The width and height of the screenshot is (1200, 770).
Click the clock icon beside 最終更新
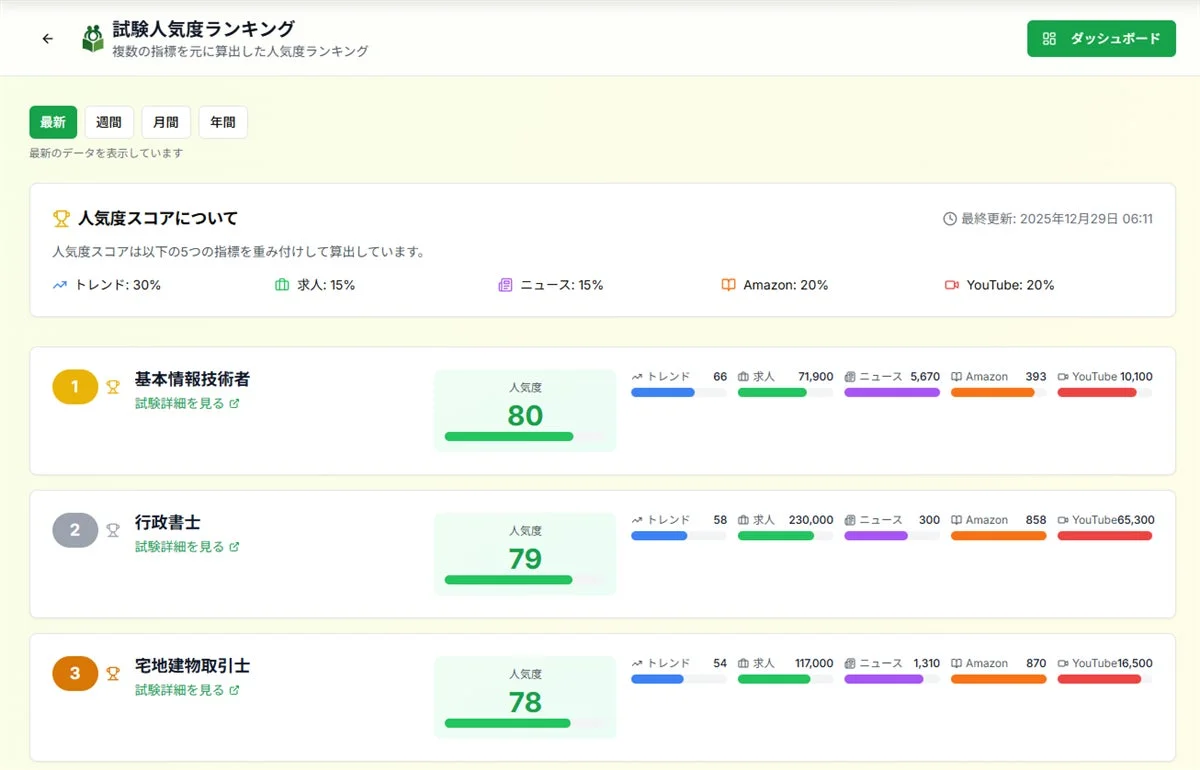[951, 218]
